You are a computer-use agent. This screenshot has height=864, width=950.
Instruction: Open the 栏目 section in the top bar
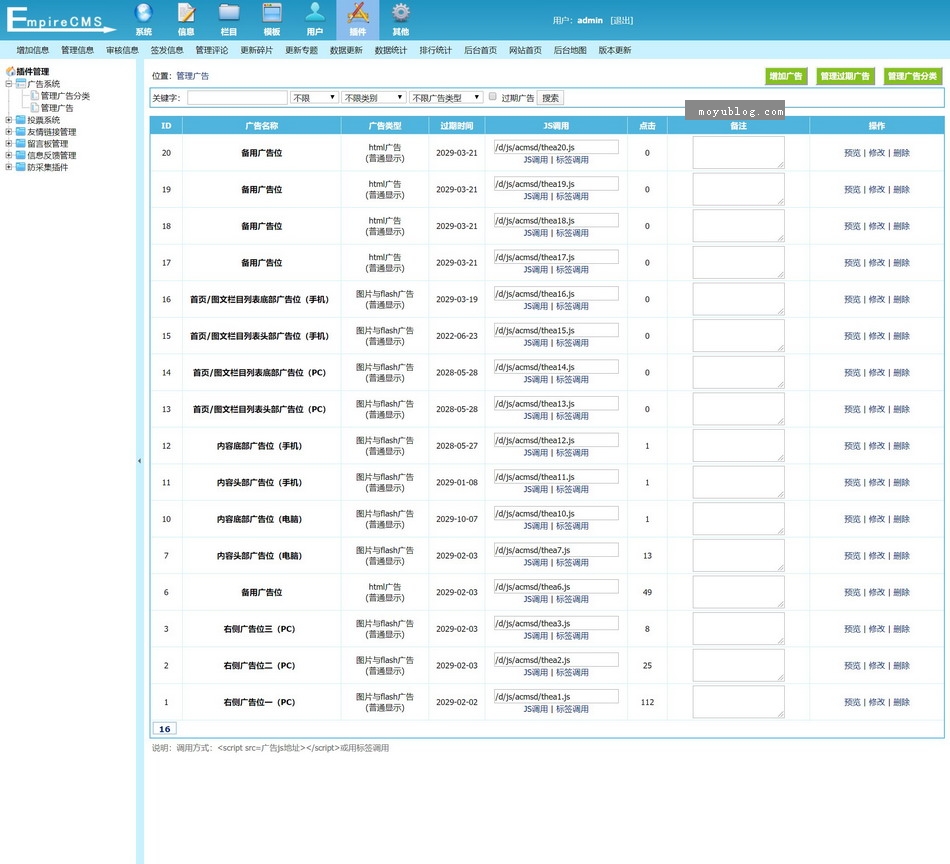click(229, 19)
